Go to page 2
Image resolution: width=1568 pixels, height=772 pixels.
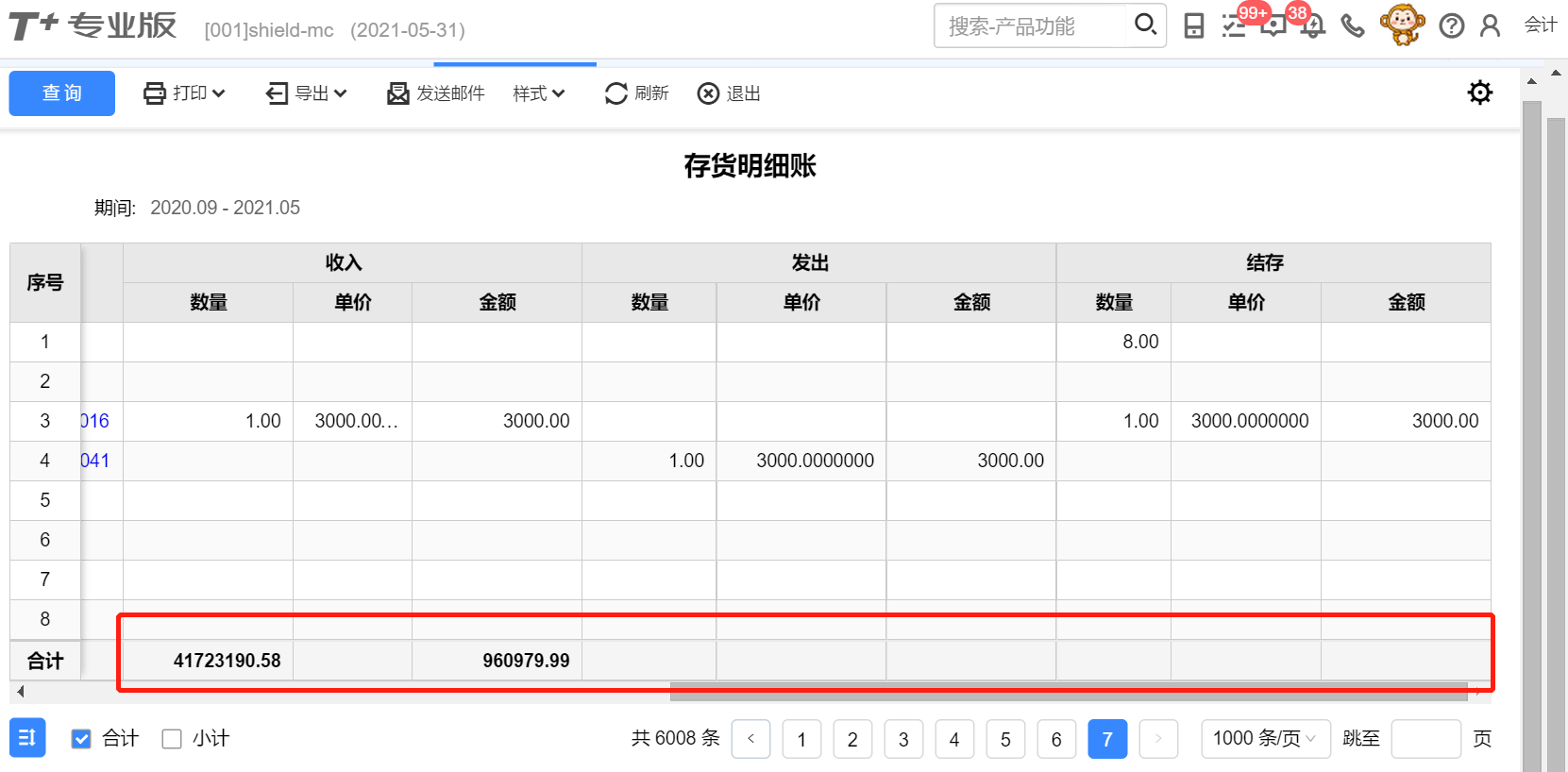click(852, 739)
